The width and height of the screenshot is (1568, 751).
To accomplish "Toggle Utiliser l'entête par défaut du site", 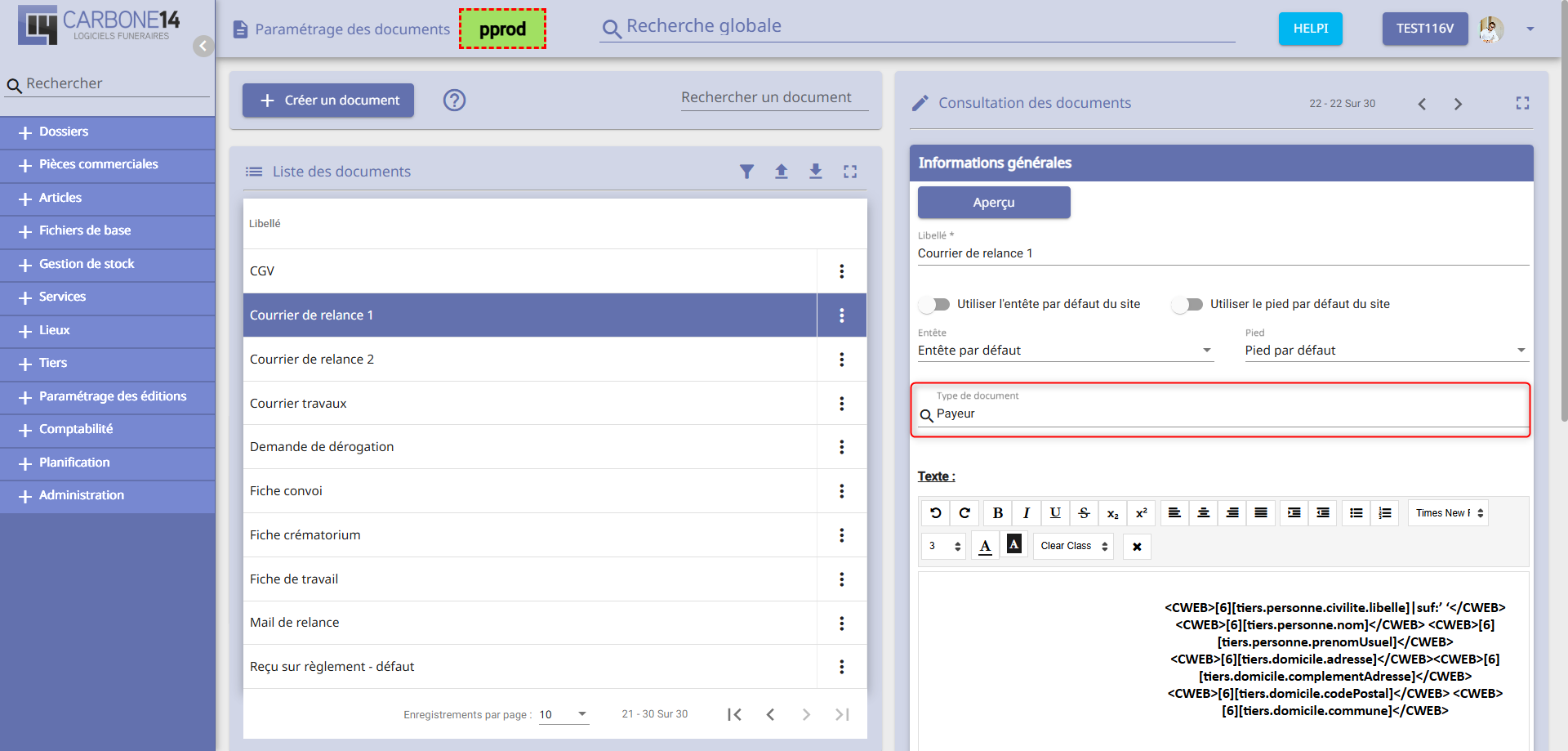I will click(x=934, y=305).
